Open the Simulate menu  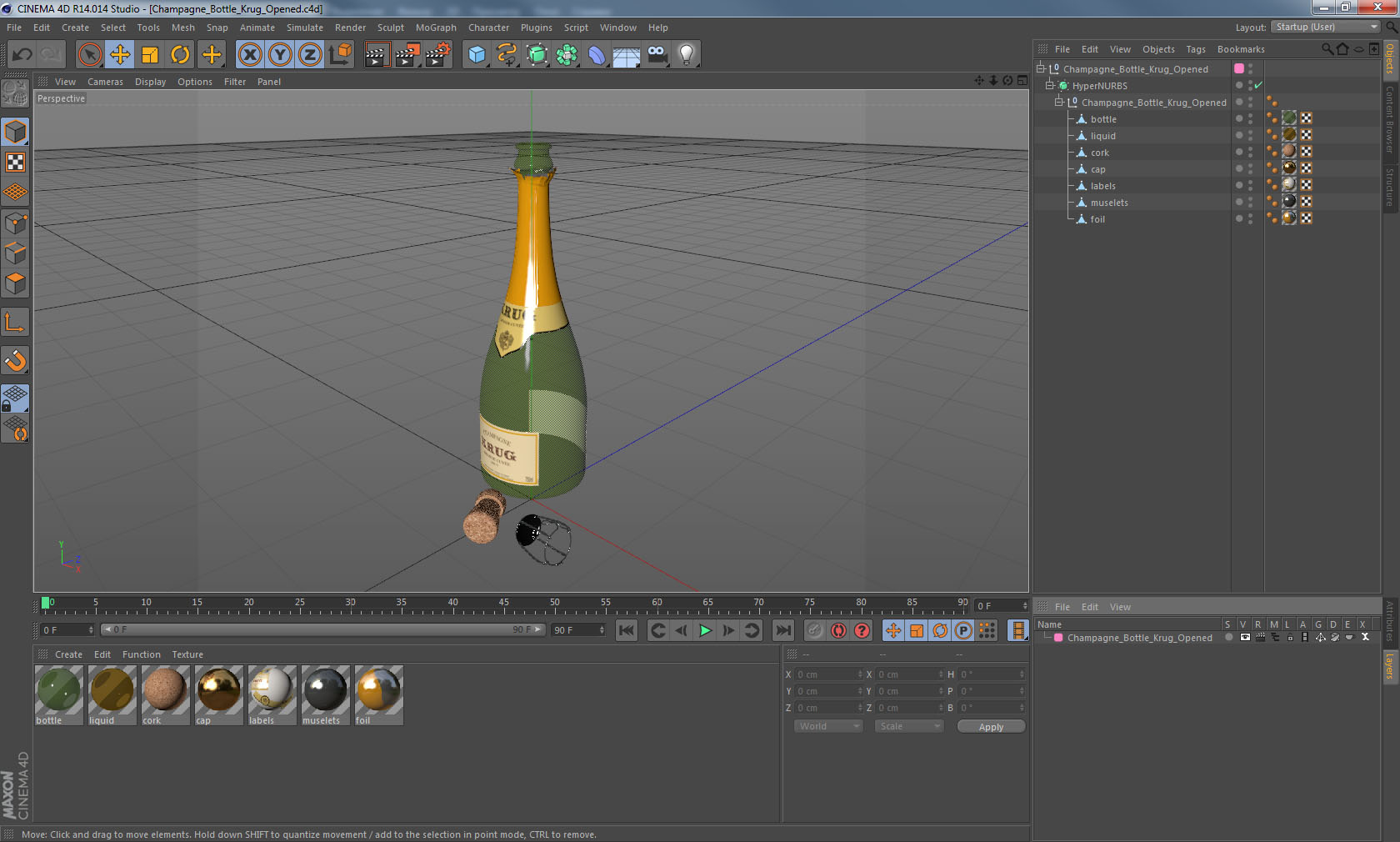[x=305, y=28]
